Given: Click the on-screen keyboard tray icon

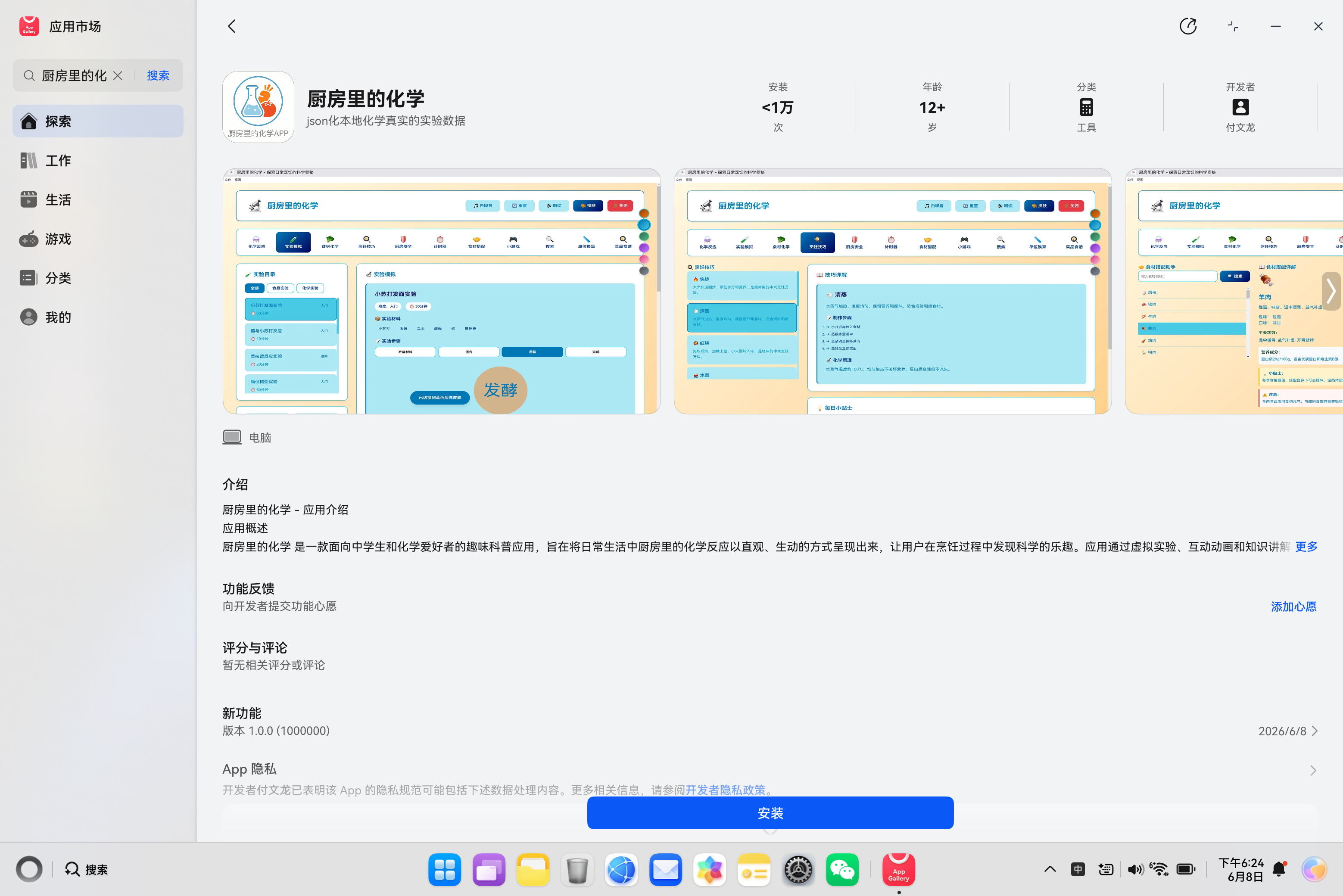Looking at the screenshot, I should click(1105, 869).
